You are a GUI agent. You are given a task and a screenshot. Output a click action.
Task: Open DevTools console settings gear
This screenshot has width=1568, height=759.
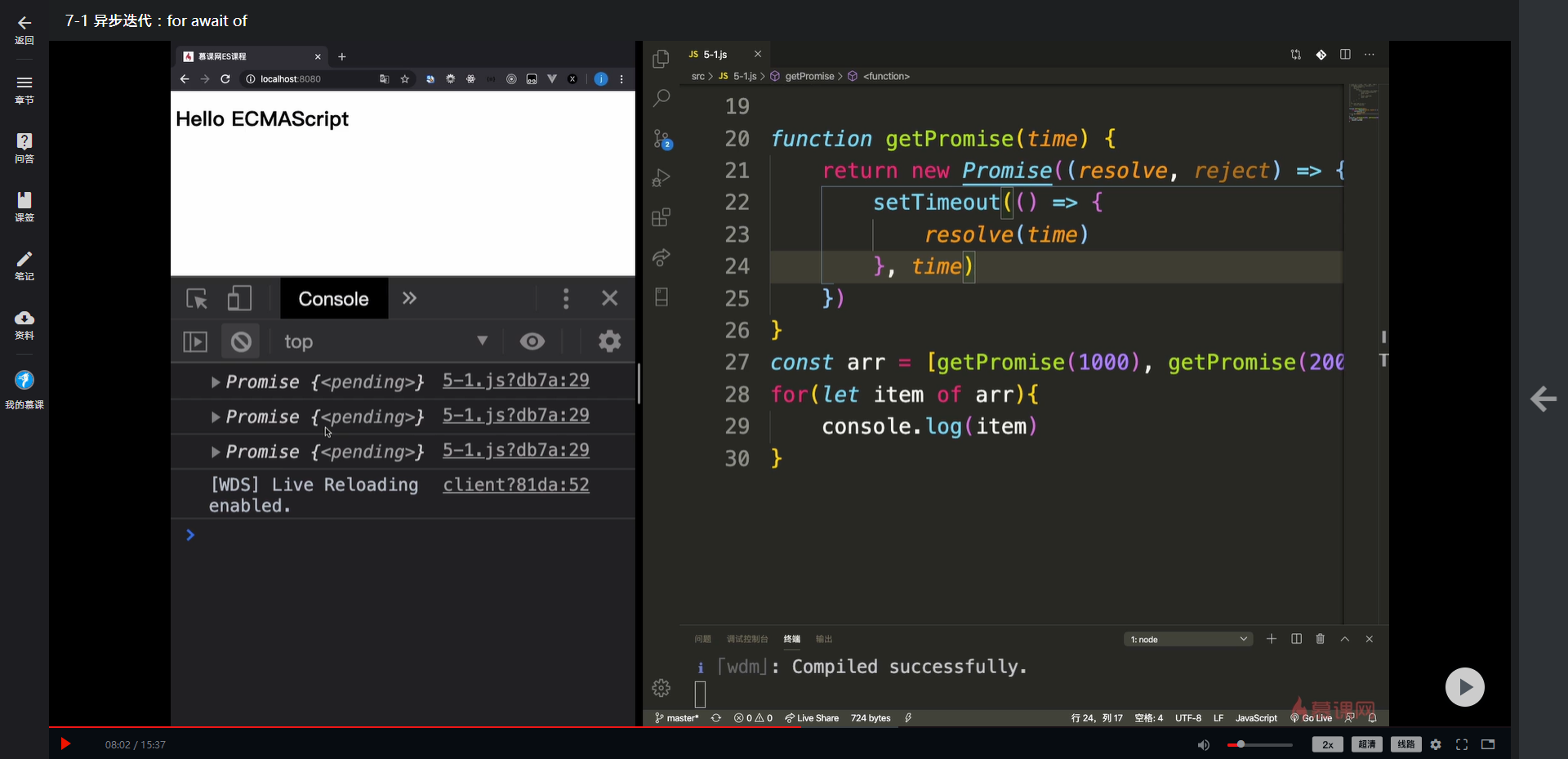pos(609,342)
